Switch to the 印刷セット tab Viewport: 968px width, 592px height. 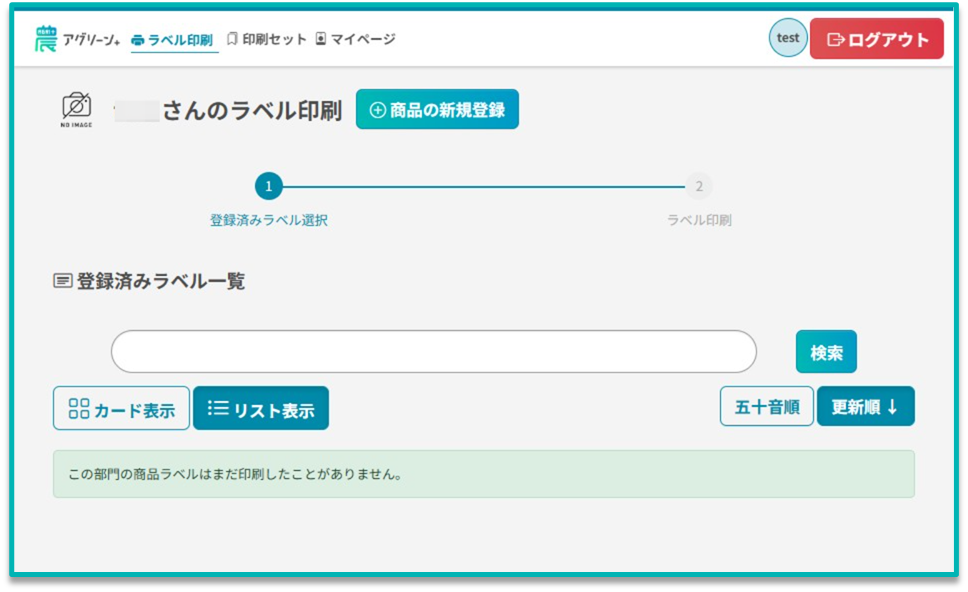(267, 39)
